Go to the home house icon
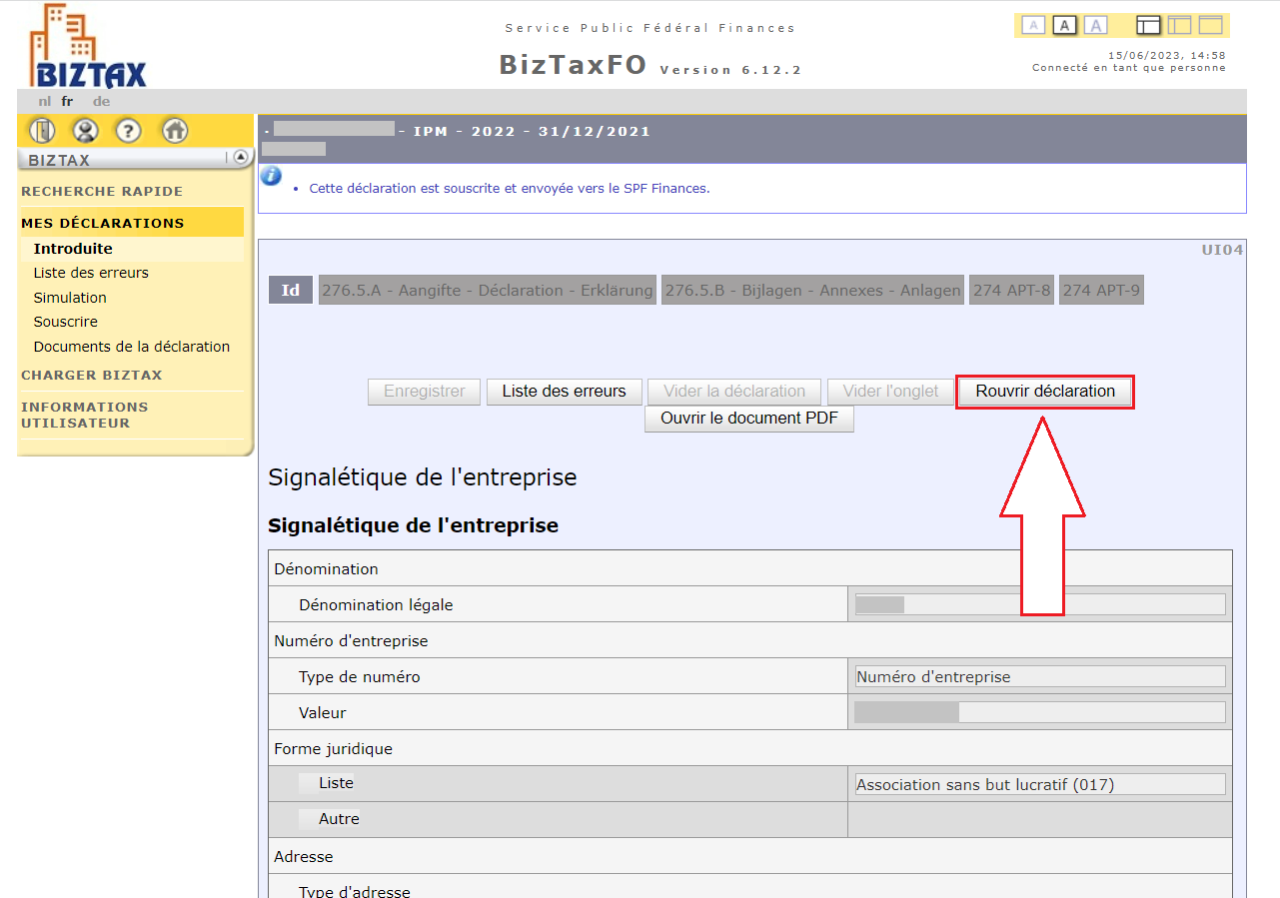1280x898 pixels. point(175,130)
